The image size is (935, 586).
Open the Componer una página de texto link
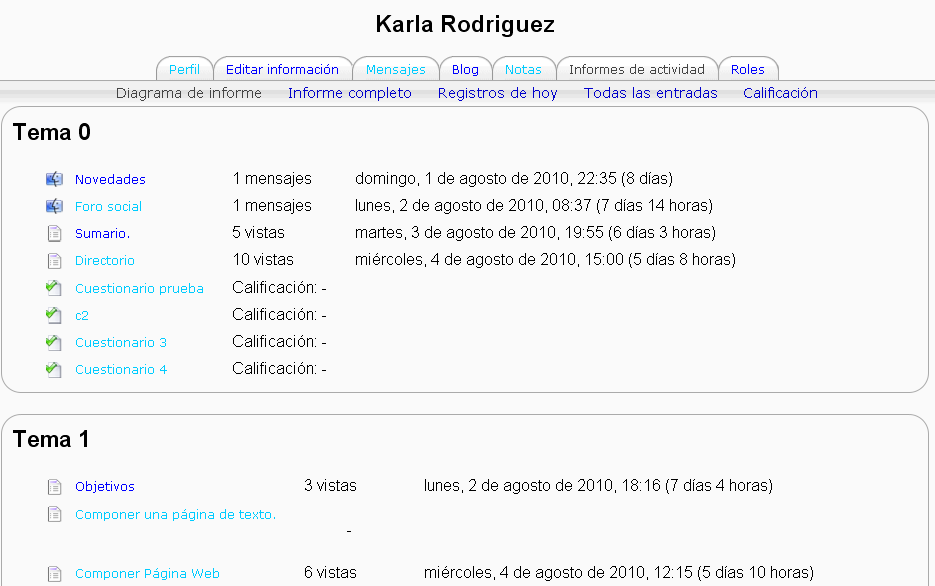[175, 515]
